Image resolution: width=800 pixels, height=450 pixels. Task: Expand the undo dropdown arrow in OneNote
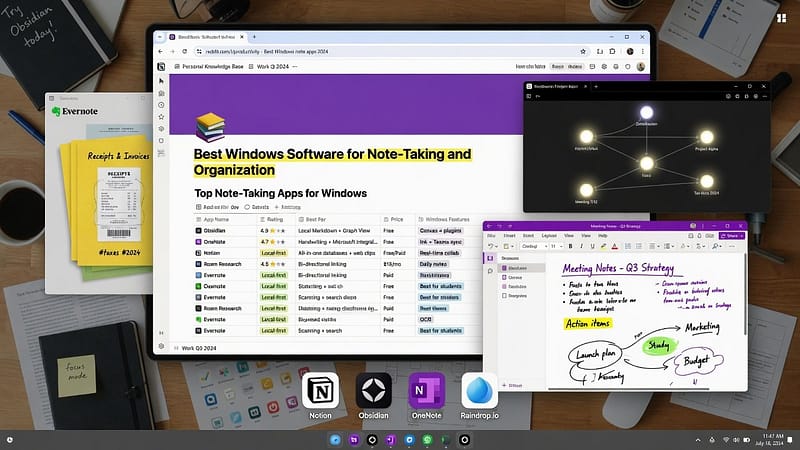(x=496, y=246)
